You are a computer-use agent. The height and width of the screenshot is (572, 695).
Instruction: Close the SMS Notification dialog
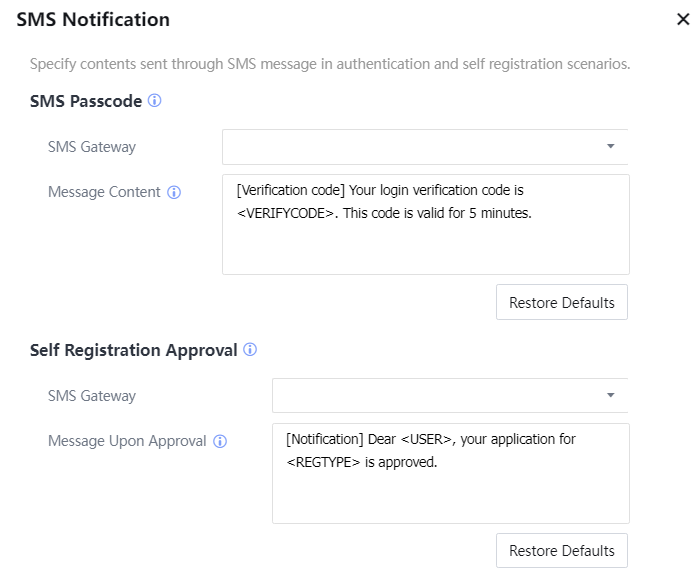coord(682,20)
